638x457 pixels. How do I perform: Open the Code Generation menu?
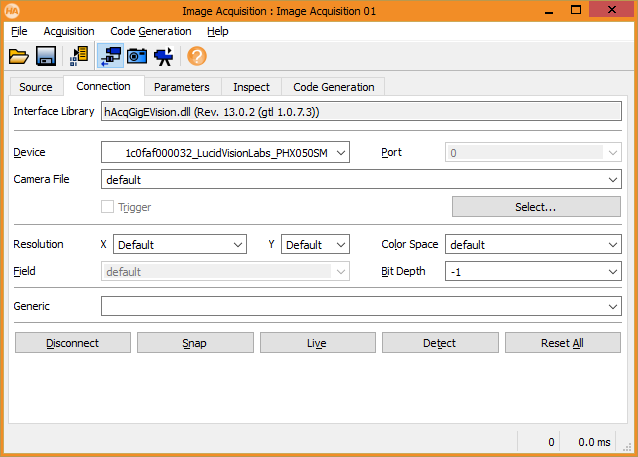click(151, 31)
